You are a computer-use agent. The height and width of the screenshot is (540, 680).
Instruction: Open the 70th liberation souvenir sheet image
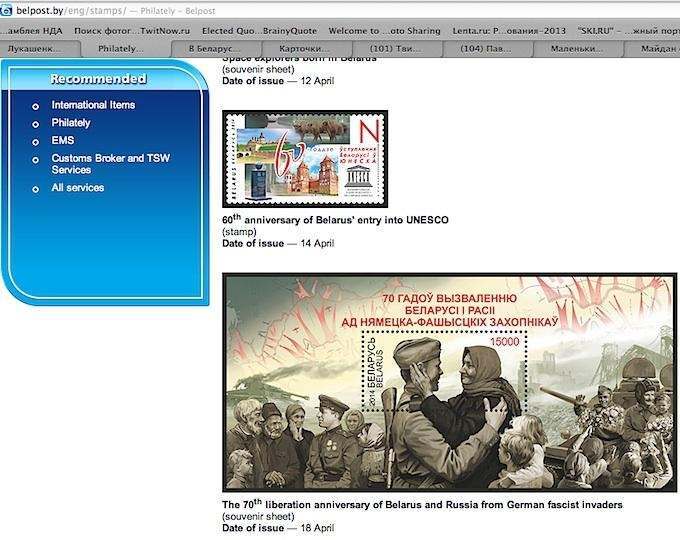click(x=449, y=383)
